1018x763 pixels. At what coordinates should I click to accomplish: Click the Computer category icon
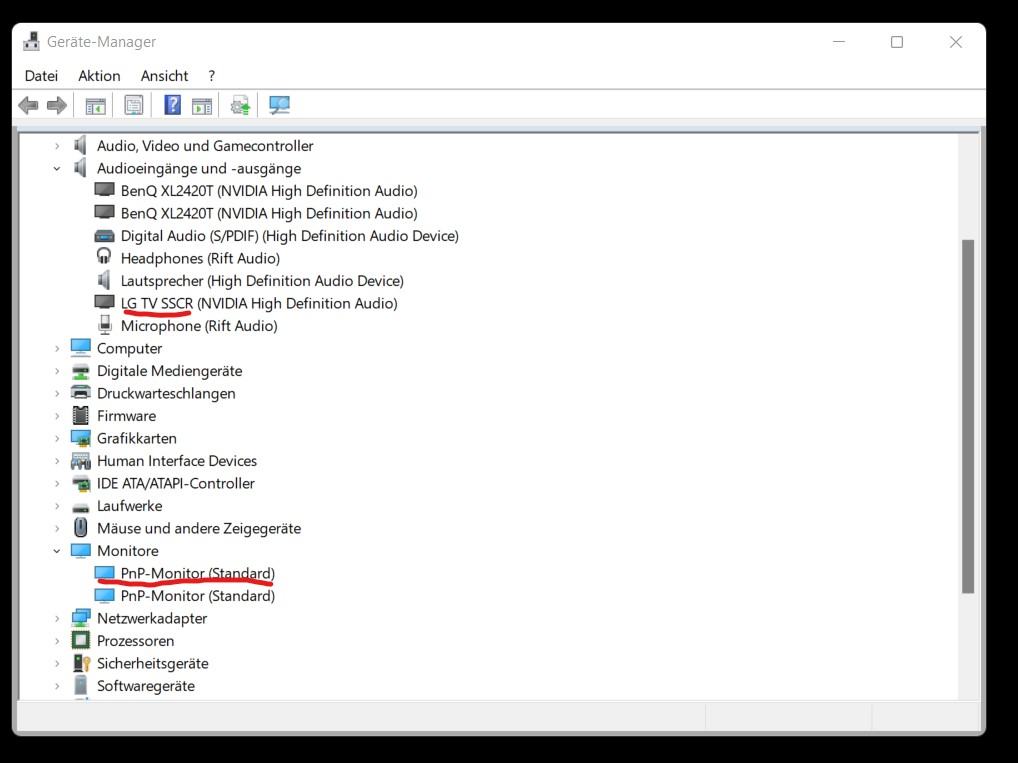pos(81,348)
